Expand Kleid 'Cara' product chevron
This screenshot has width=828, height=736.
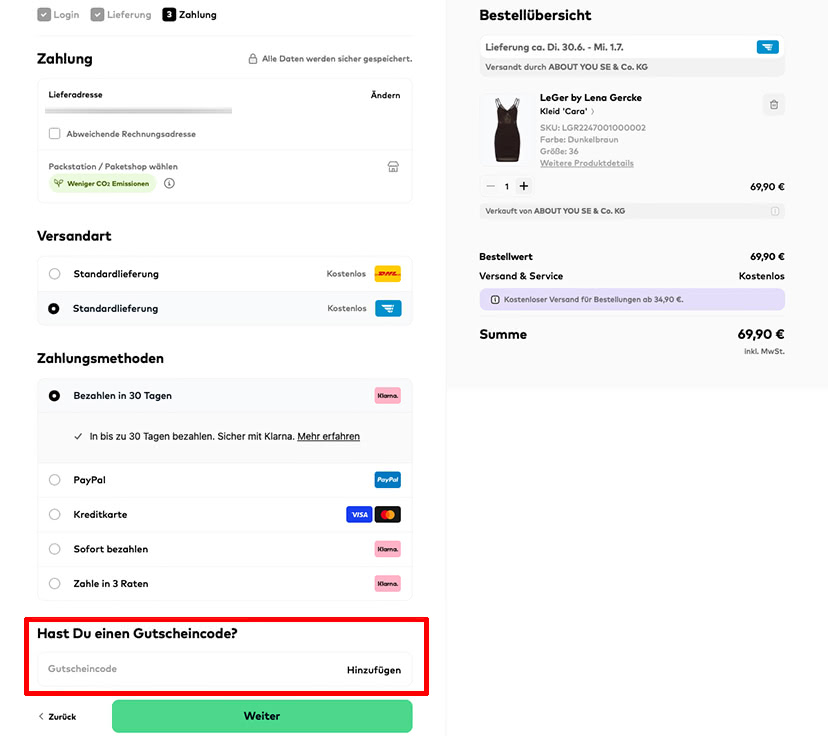(592, 111)
